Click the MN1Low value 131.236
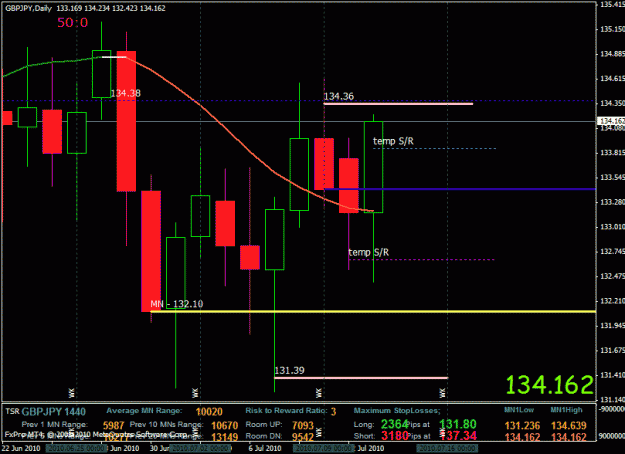The height and width of the screenshot is (454, 625). click(523, 426)
